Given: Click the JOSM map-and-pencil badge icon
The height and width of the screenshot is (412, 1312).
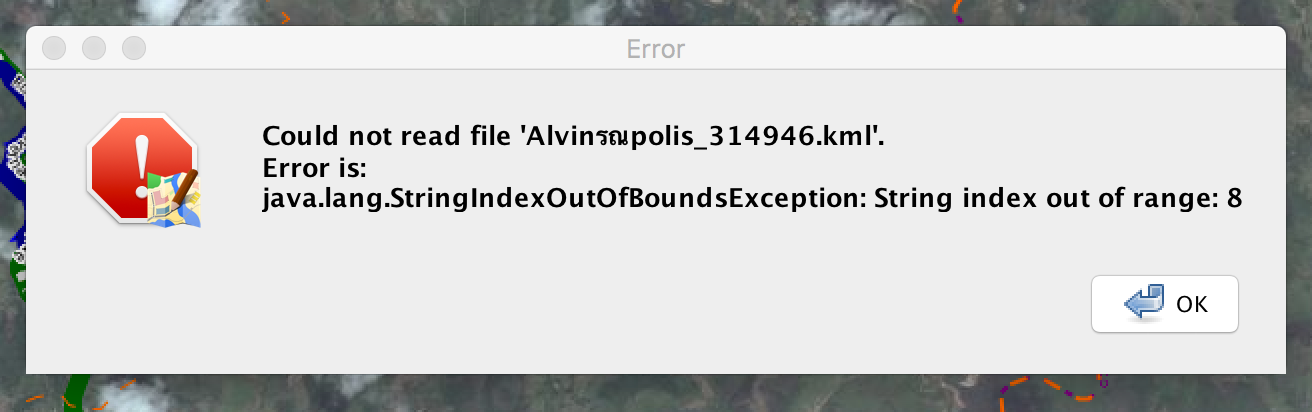Looking at the screenshot, I should pyautogui.click(x=174, y=198).
